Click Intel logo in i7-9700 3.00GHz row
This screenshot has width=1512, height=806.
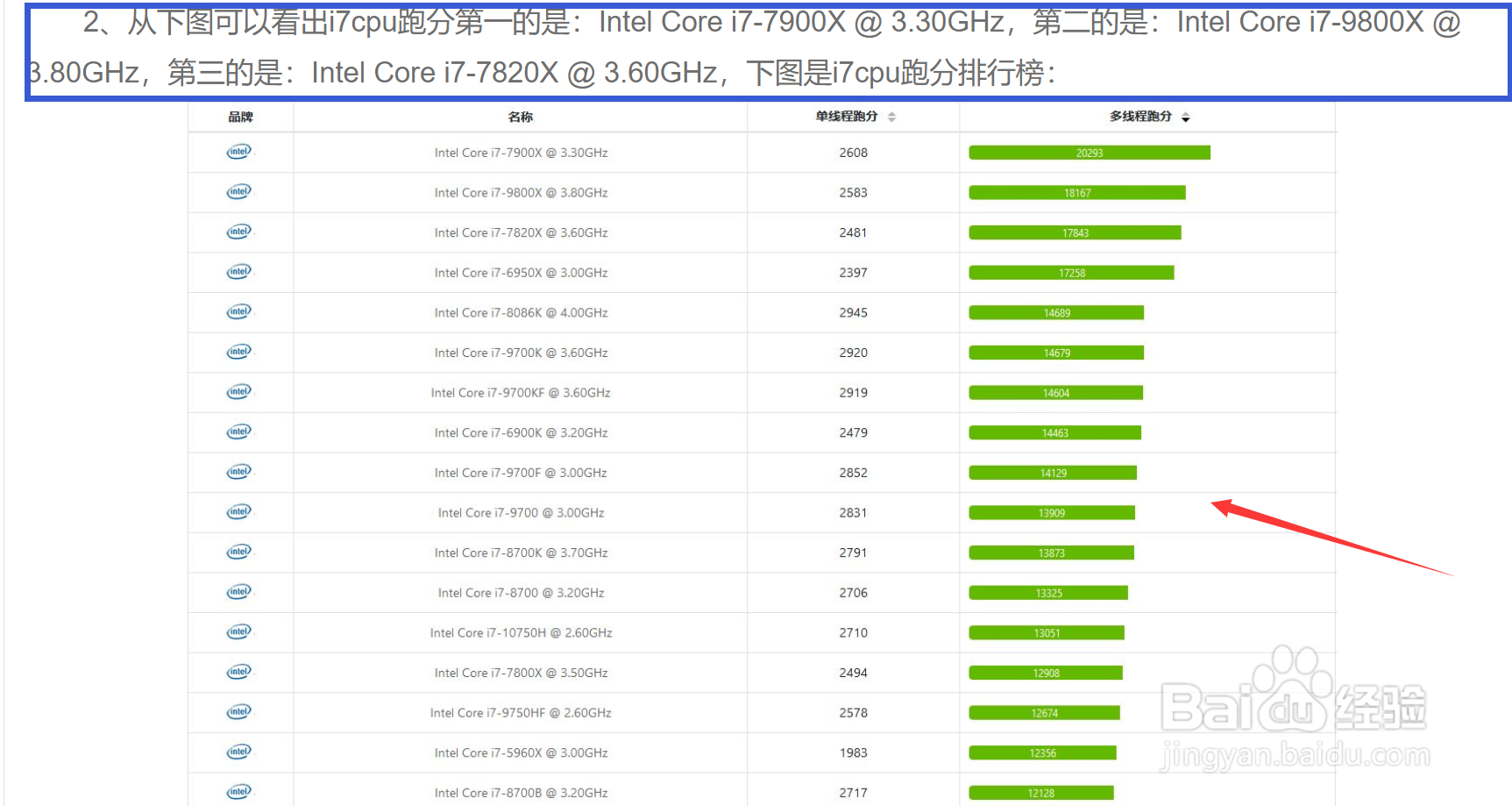tap(238, 512)
